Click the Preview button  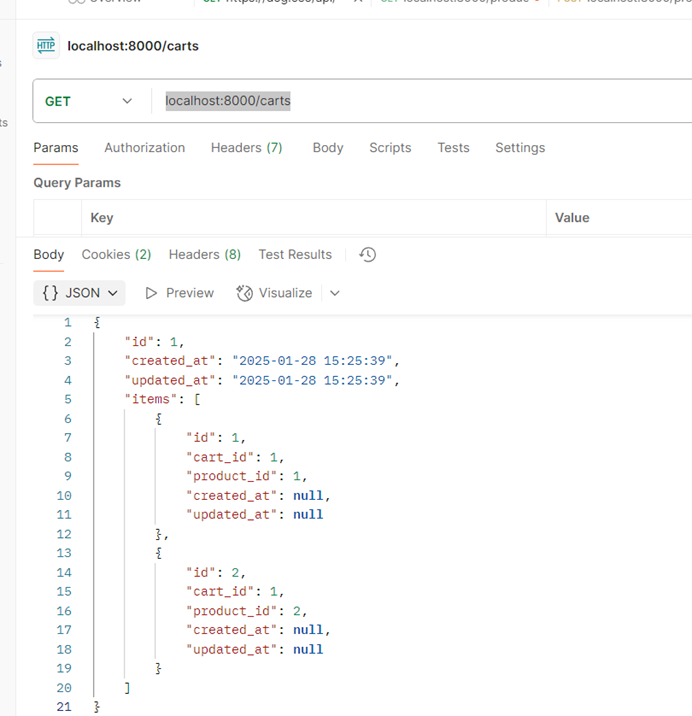(x=180, y=293)
